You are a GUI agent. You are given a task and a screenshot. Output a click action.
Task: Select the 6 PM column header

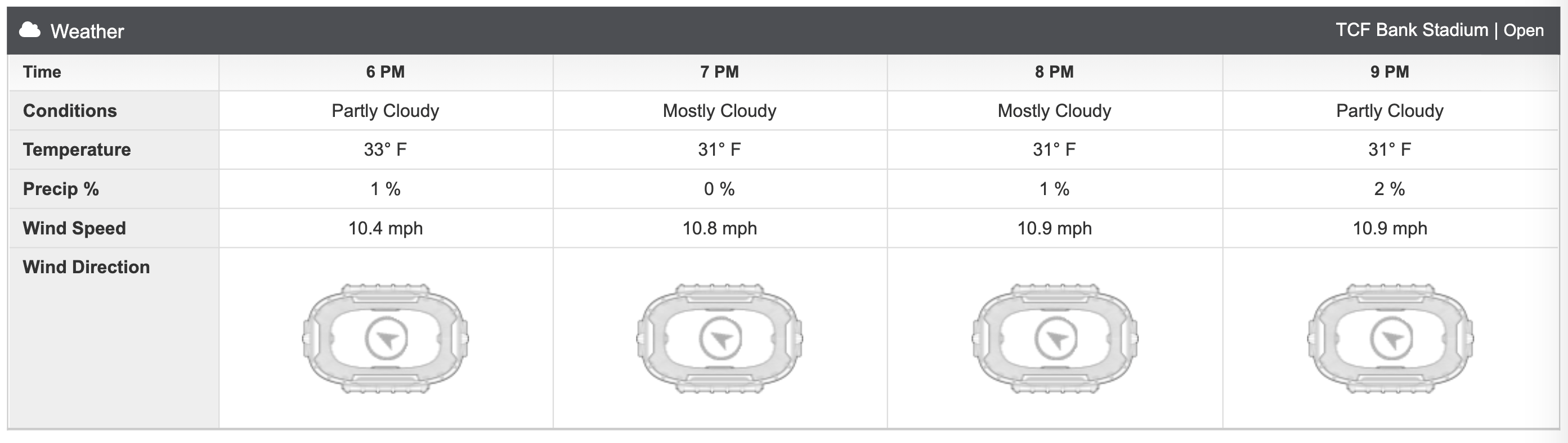point(386,72)
